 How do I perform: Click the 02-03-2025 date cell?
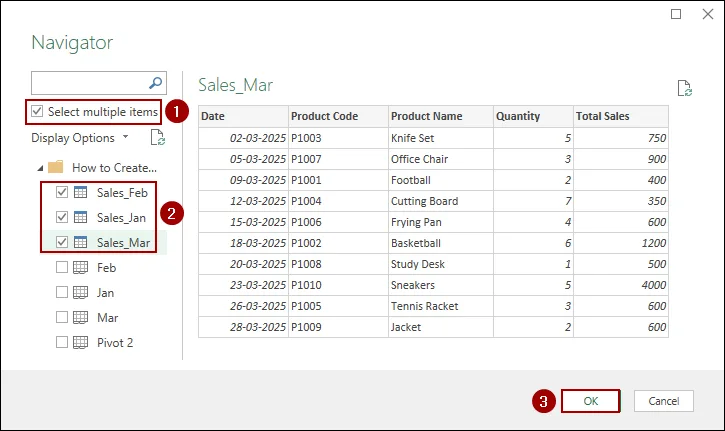click(x=243, y=138)
